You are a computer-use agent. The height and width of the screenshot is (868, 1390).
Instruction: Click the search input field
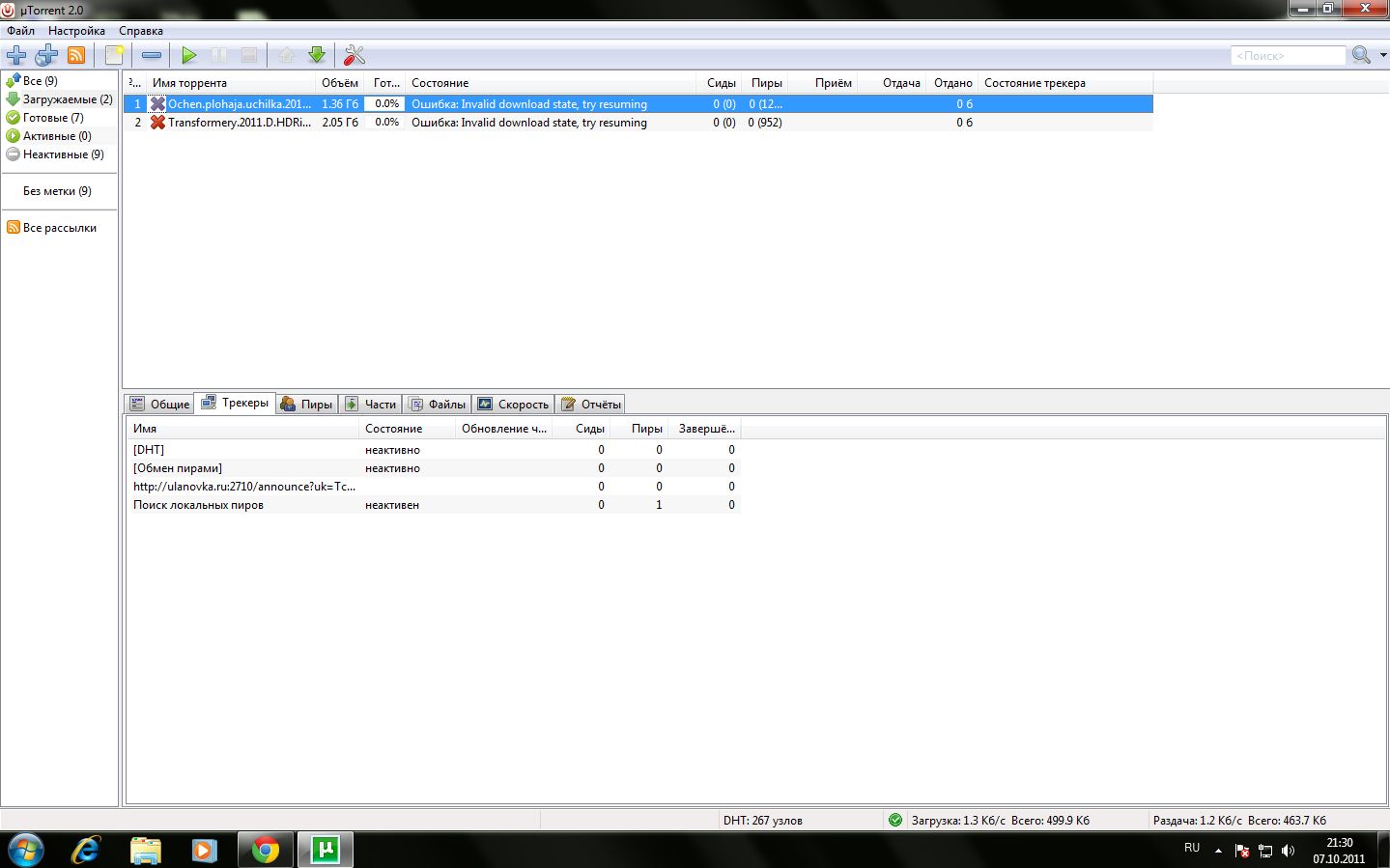[x=1288, y=56]
